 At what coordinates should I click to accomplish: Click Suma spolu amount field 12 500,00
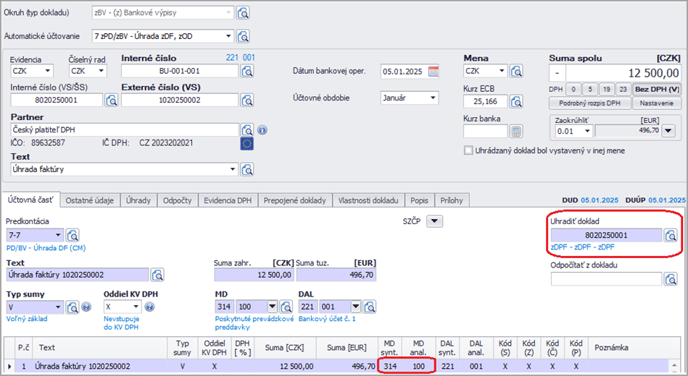click(x=624, y=73)
